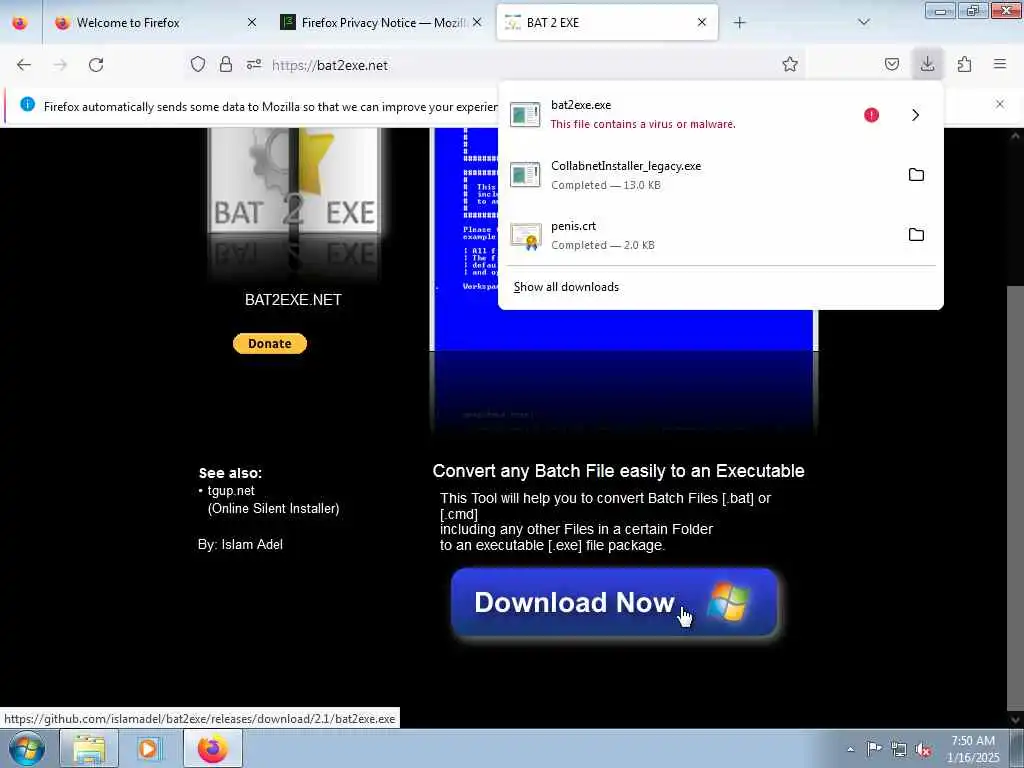Close the BAT 2 EXE tab
Viewport: 1024px width, 768px height.
[702, 22]
